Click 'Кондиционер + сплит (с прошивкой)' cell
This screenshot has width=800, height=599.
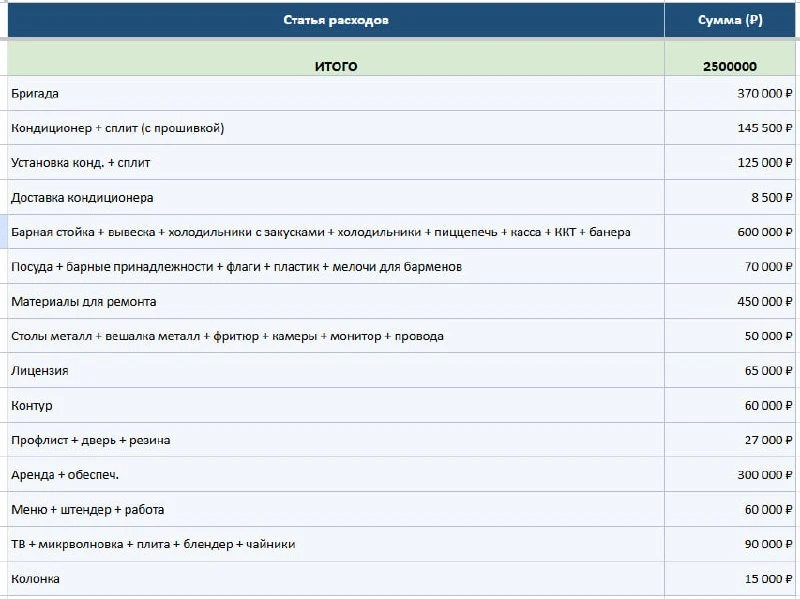point(336,128)
